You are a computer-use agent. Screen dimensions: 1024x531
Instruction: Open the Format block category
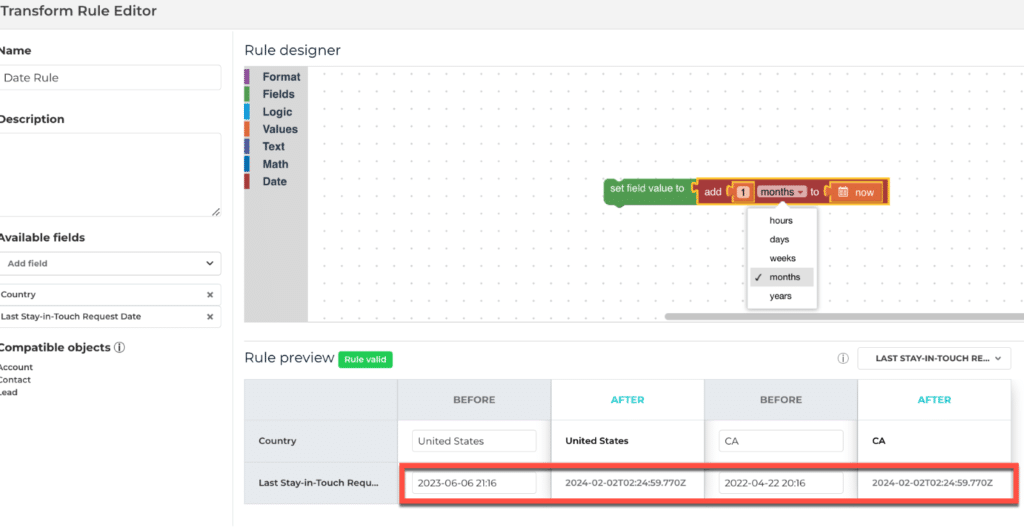[281, 77]
